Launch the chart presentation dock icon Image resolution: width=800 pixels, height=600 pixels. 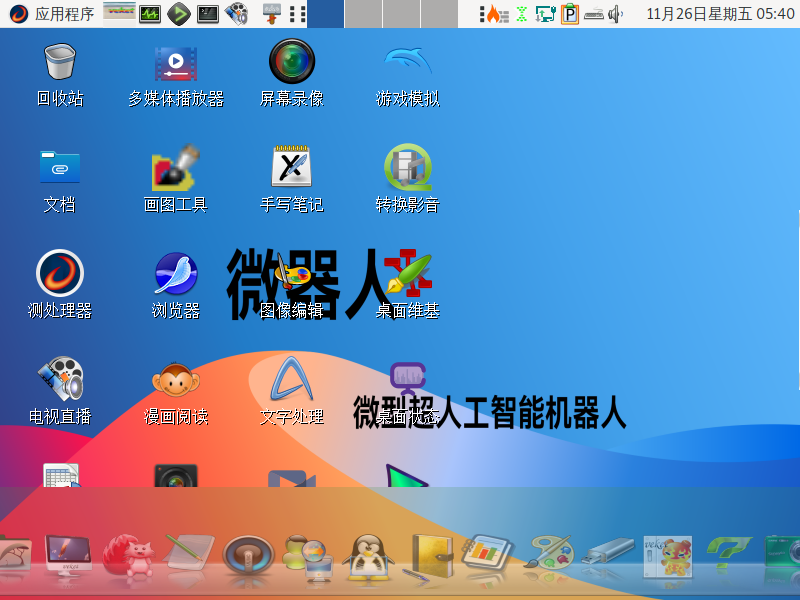487,553
